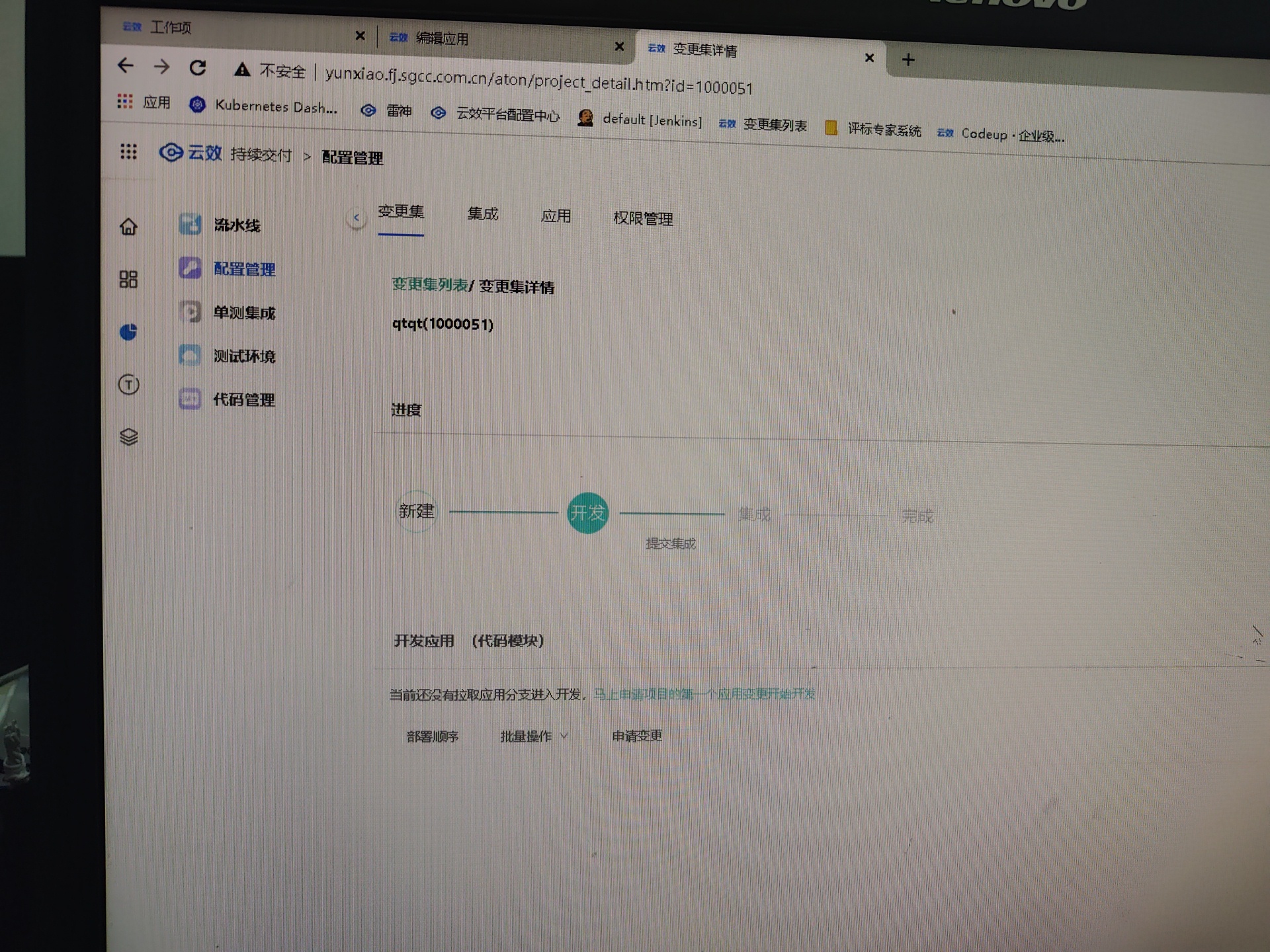Click the 变更集列表 breadcrumb link
The image size is (1270, 952).
(x=429, y=284)
